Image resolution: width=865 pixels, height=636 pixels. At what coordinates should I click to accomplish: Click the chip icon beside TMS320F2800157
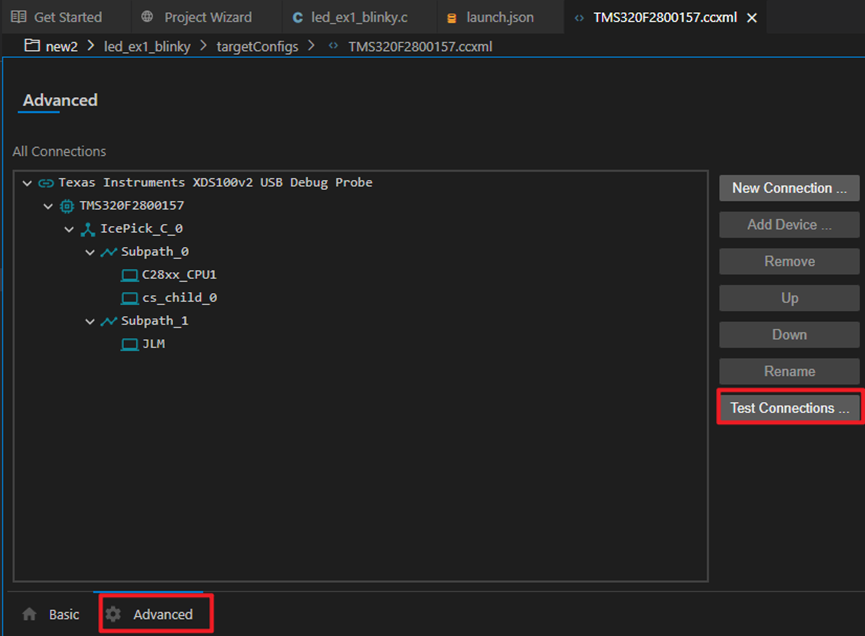tap(67, 206)
